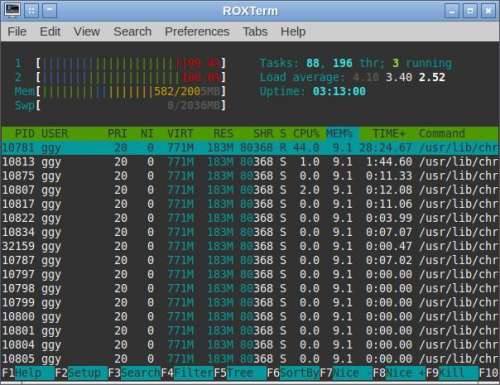Click the F6 SortBy function key
Screen dimensions: 500x385
[293, 373]
